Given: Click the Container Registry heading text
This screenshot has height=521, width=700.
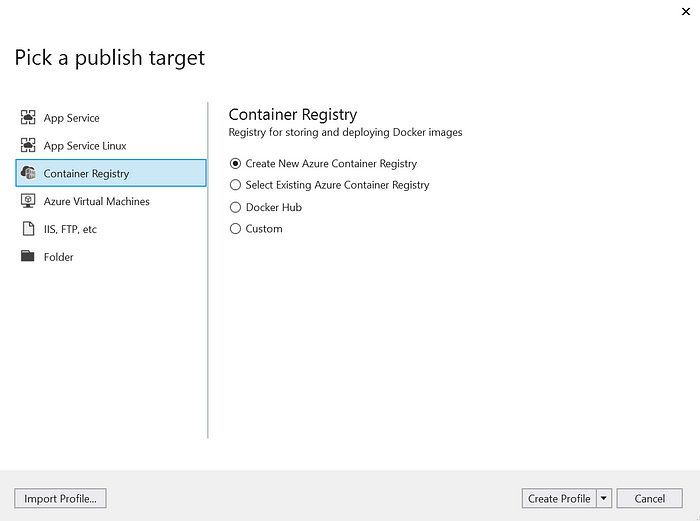Looking at the screenshot, I should tap(293, 115).
